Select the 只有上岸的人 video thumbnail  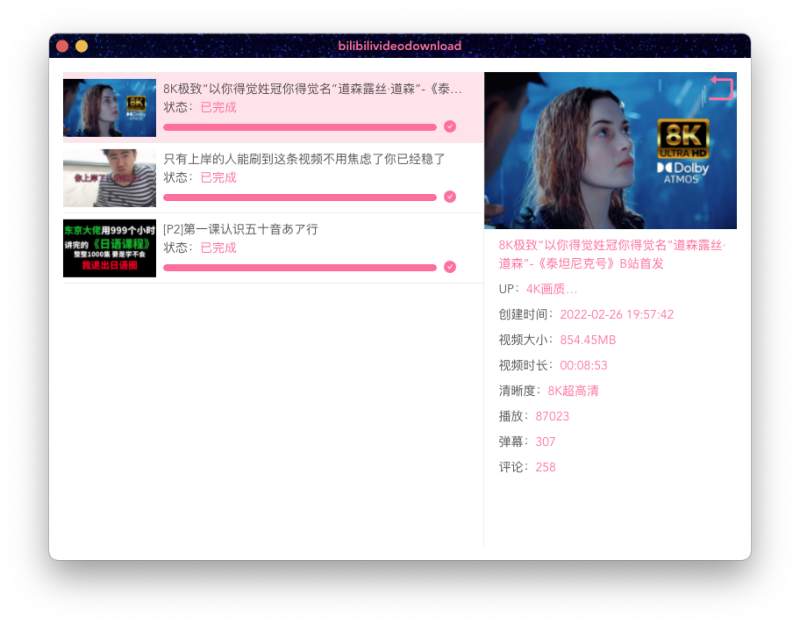(x=110, y=178)
